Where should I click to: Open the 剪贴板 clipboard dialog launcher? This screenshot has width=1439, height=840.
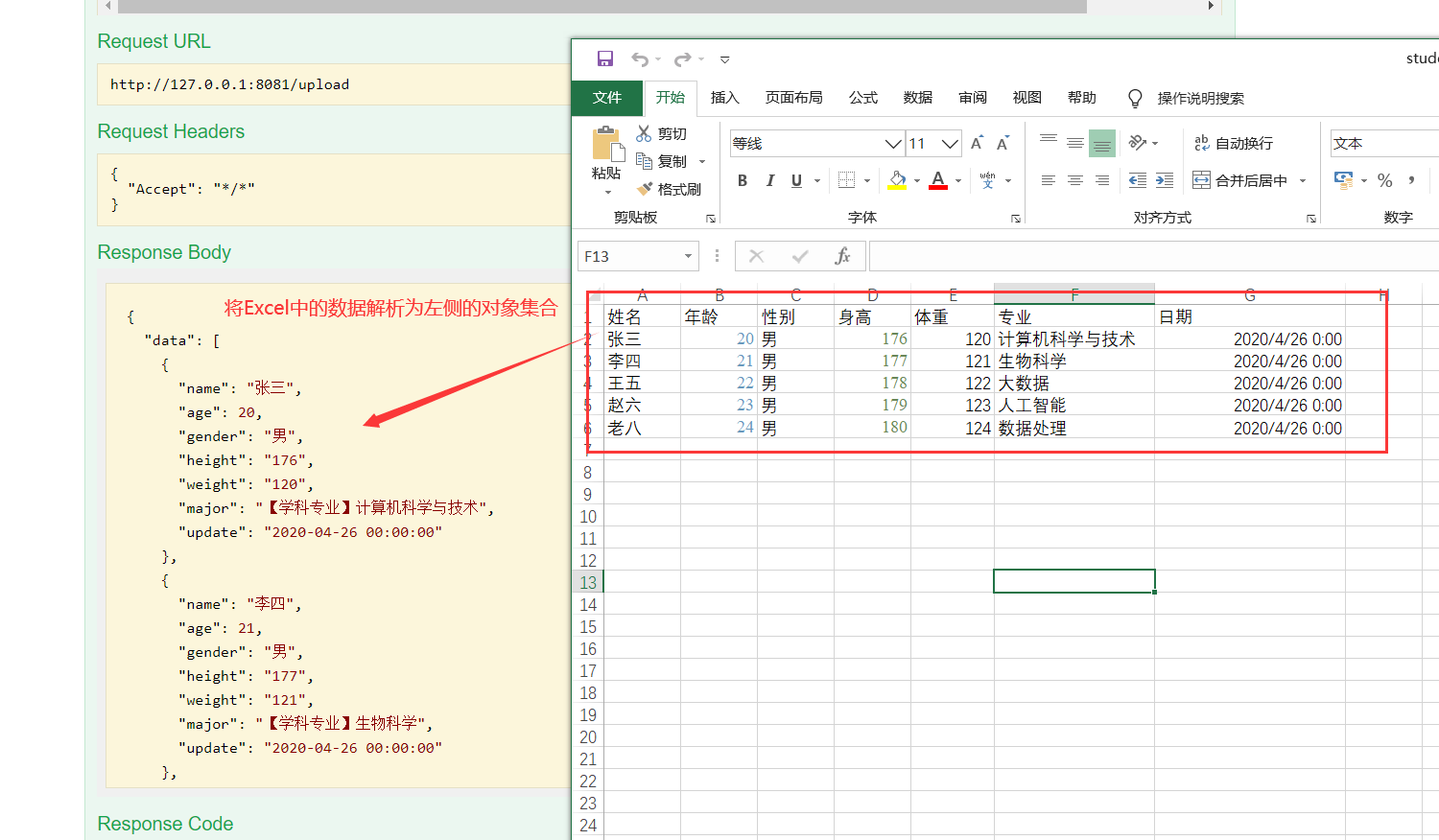tap(711, 219)
